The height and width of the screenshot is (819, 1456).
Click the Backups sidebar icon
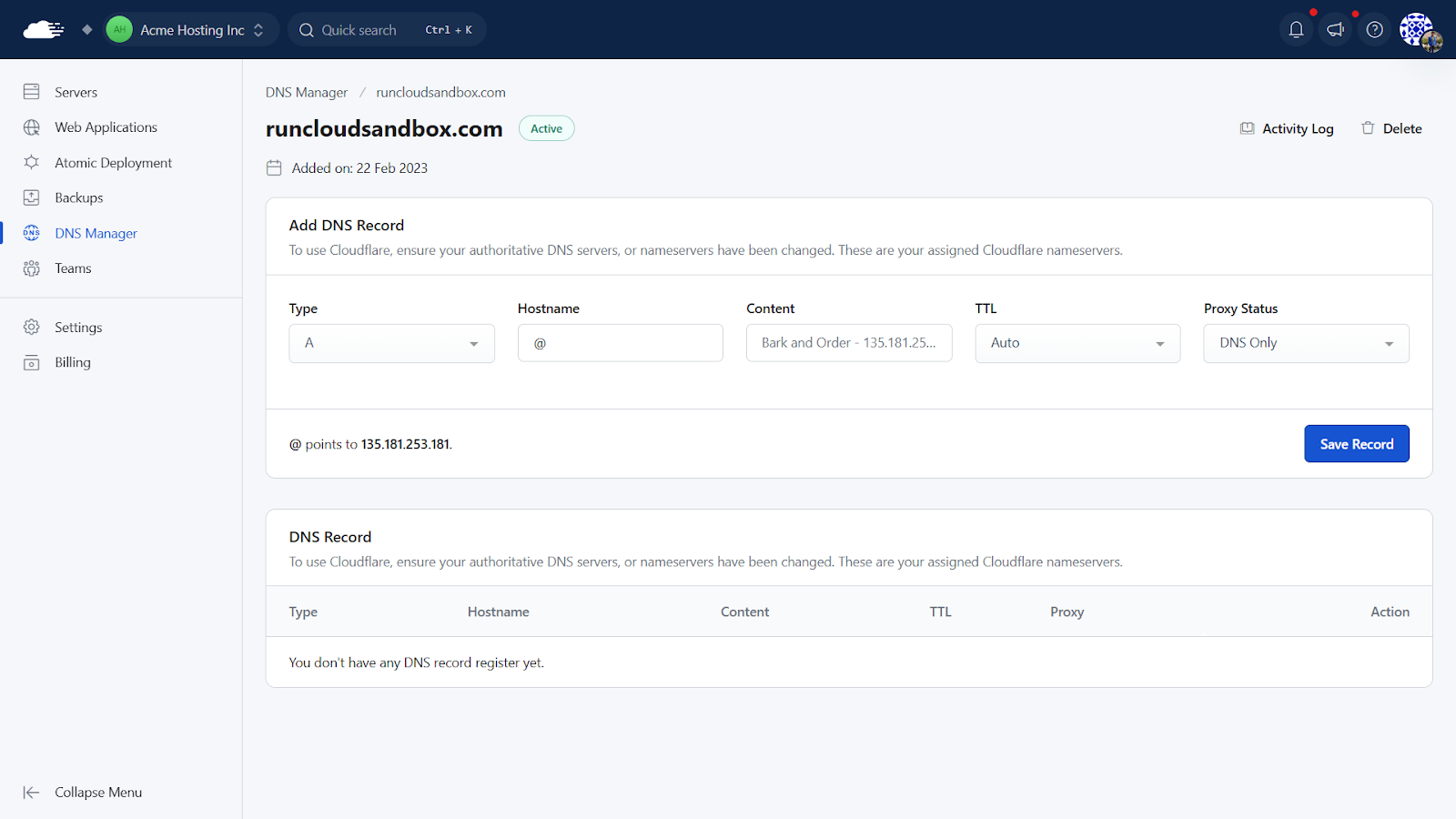point(32,197)
